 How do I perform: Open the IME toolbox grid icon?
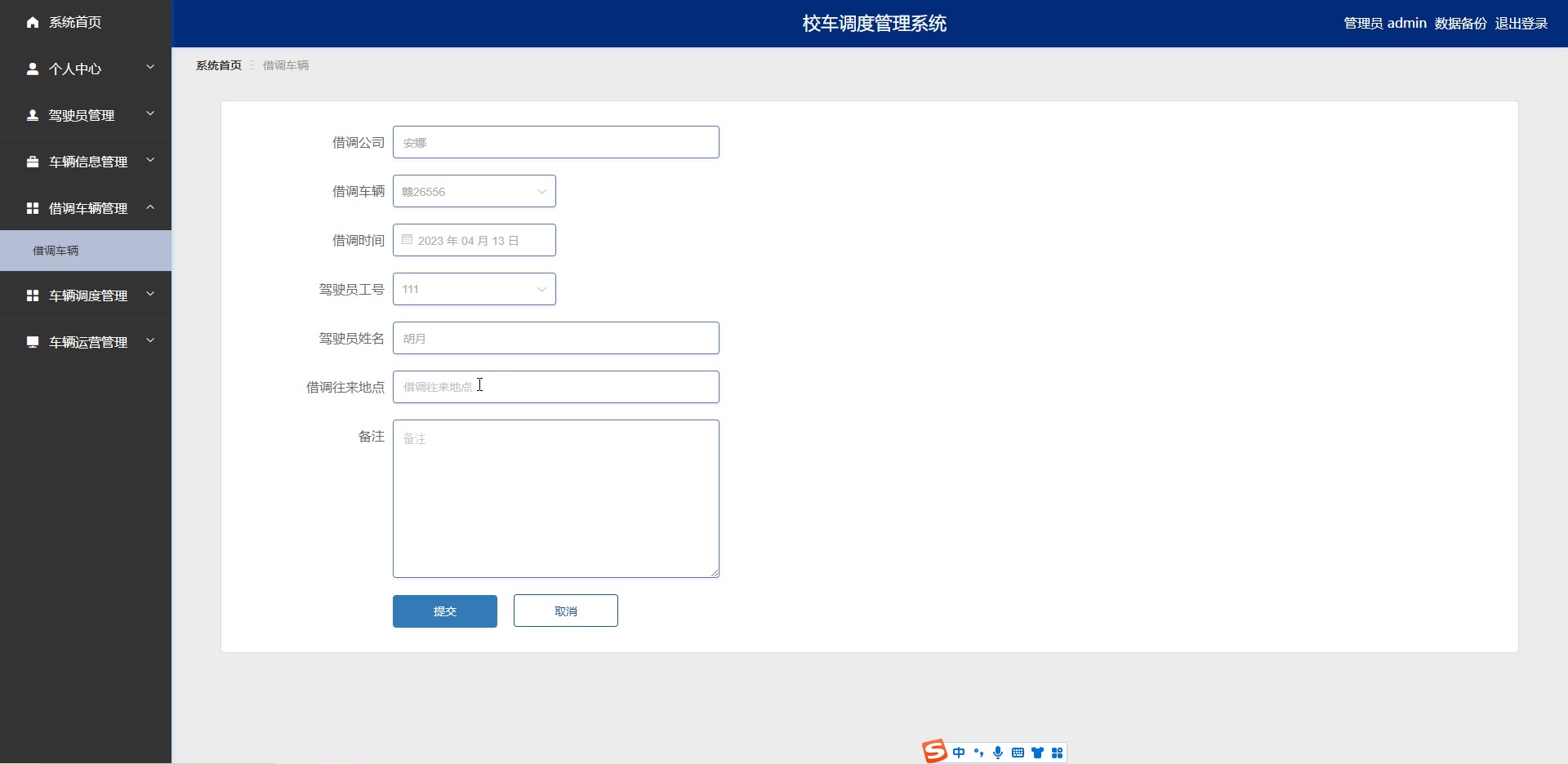coord(1057,753)
